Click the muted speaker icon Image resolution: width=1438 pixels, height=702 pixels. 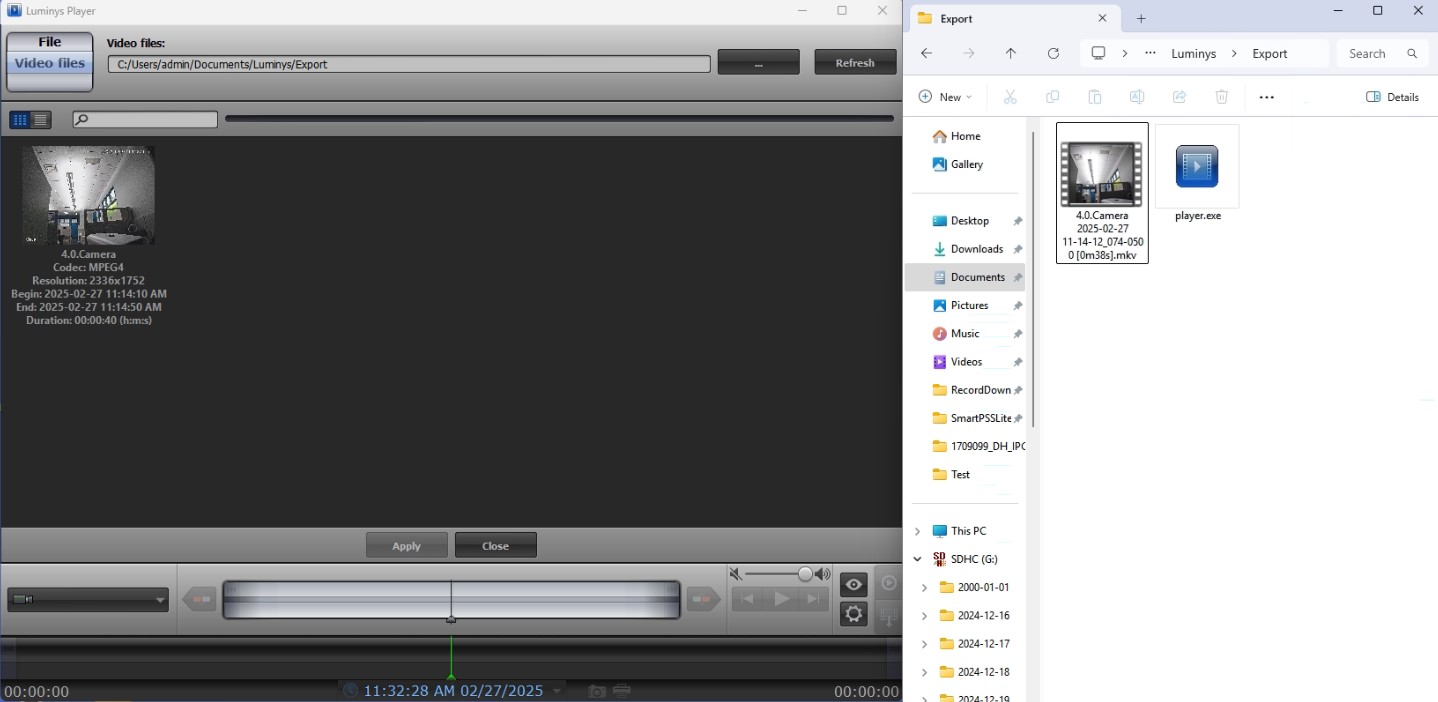[x=735, y=574]
